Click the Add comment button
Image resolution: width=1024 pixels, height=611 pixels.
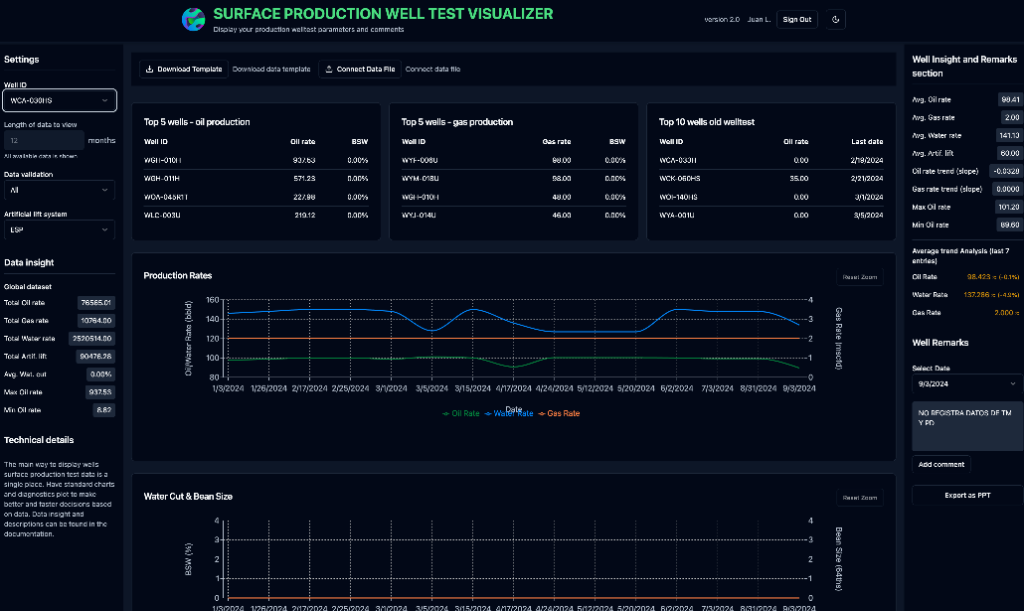tap(941, 465)
